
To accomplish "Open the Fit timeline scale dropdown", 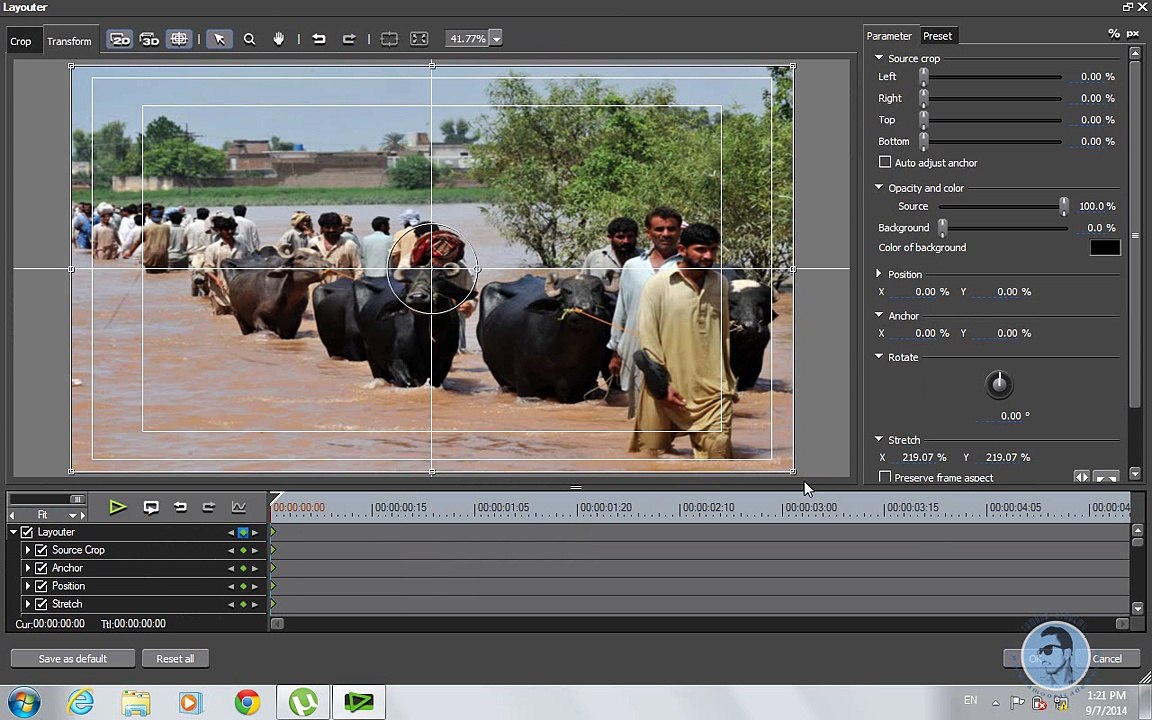I will point(72,515).
